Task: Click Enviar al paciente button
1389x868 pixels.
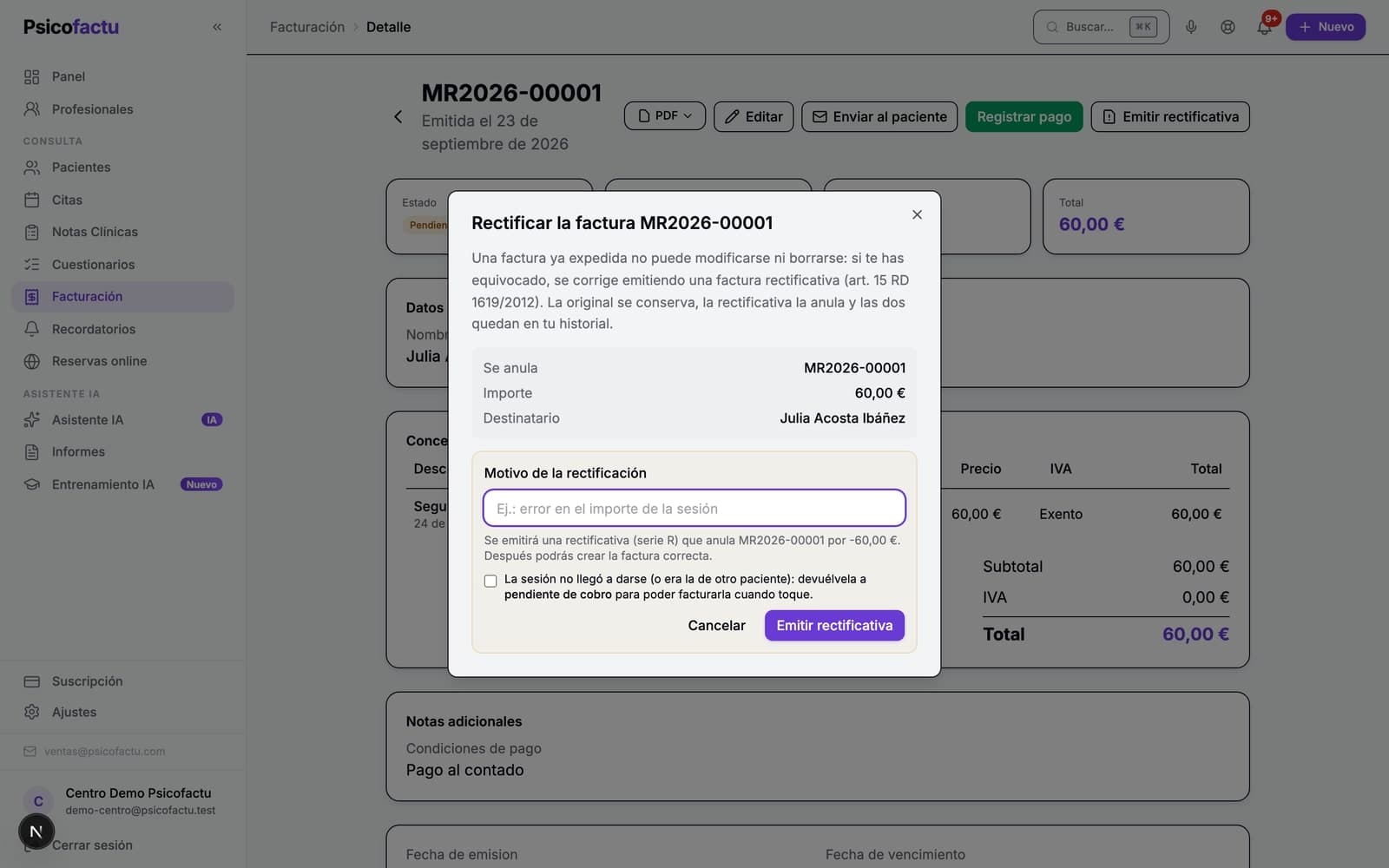Action: 879,116
